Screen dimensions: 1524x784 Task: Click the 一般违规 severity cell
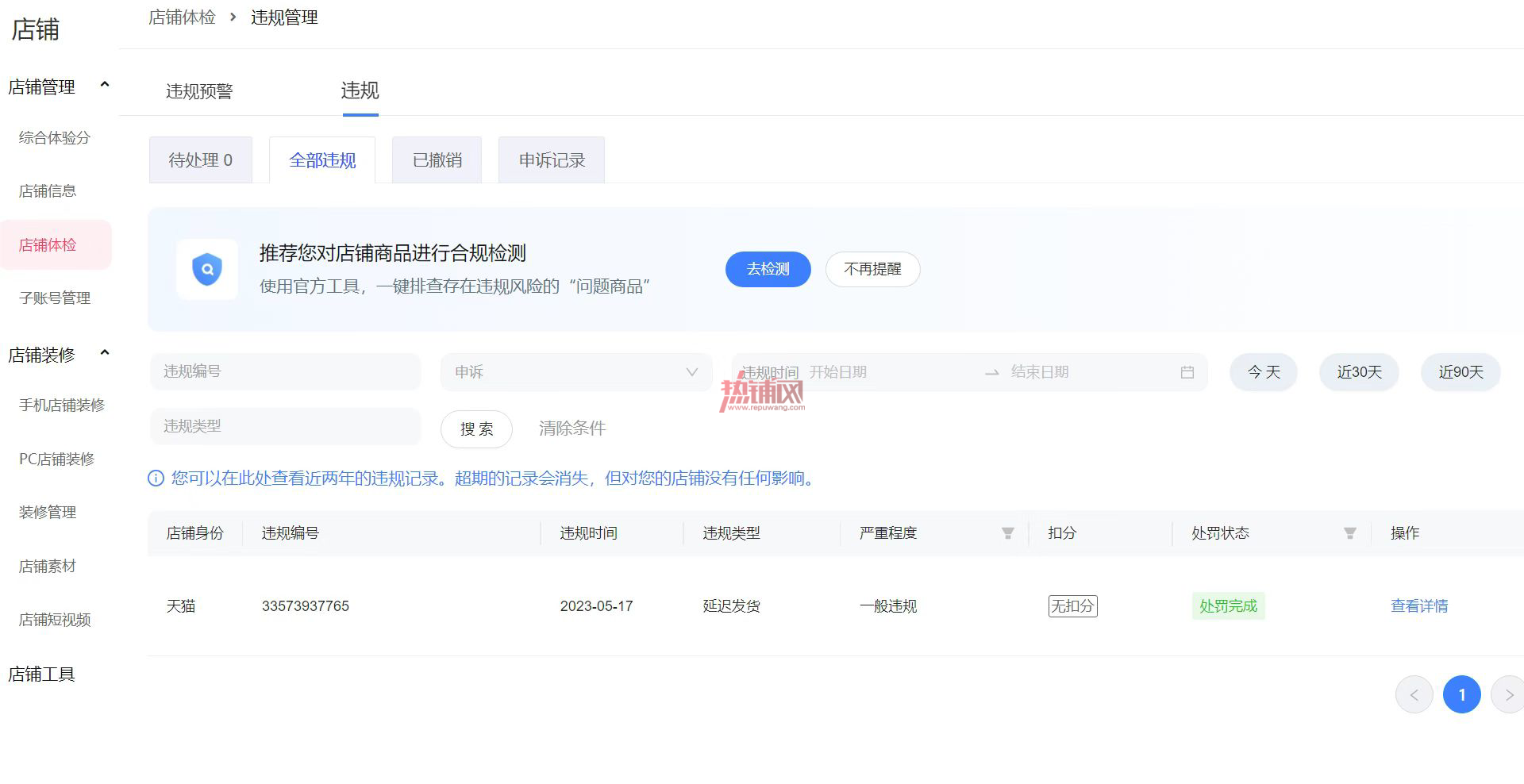coord(888,606)
